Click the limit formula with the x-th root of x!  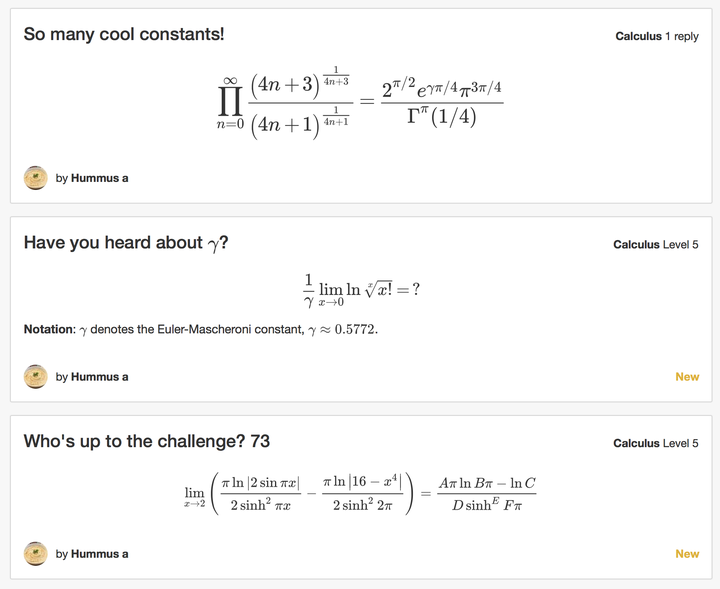coord(360,290)
